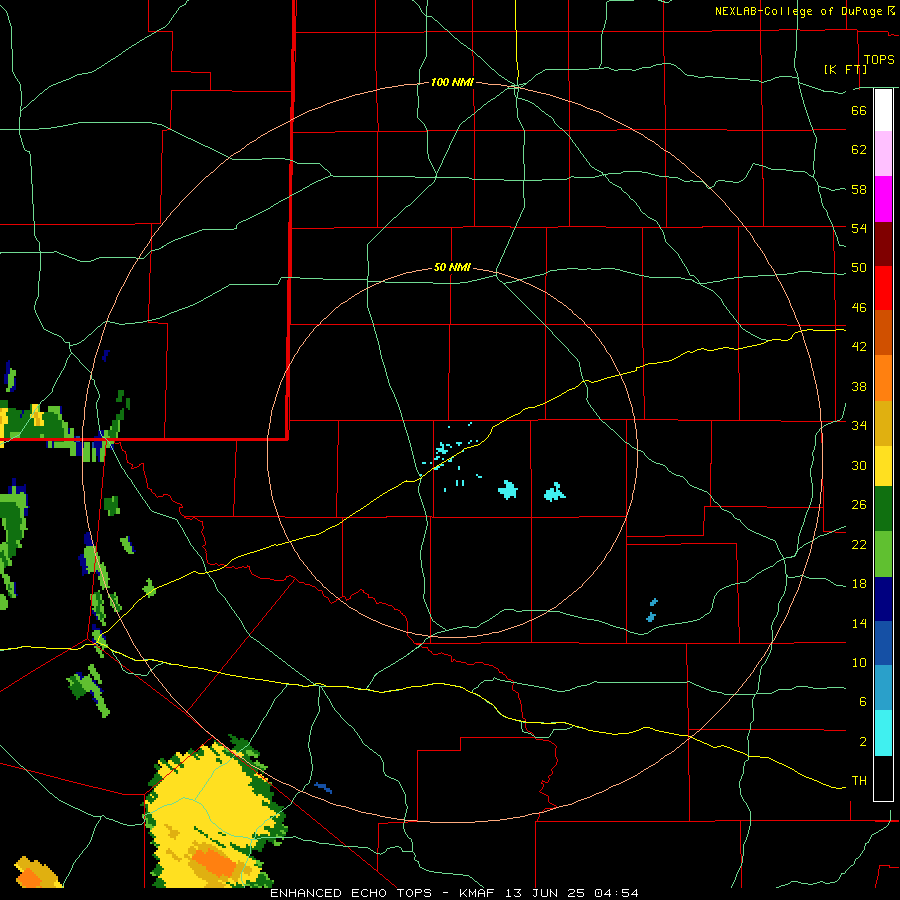Click the [K FT] units label
900x900 pixels.
pos(845,69)
